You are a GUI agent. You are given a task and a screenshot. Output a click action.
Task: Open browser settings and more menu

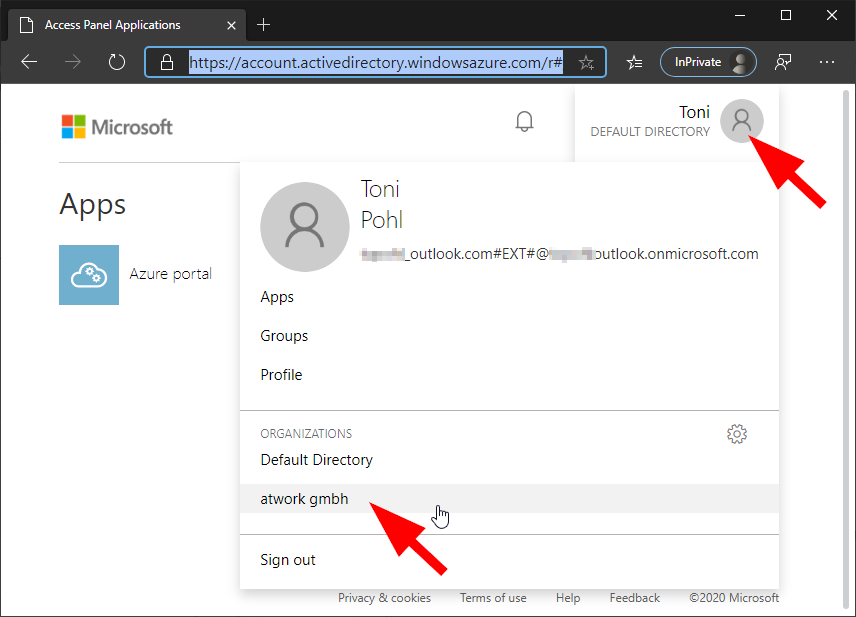(826, 62)
